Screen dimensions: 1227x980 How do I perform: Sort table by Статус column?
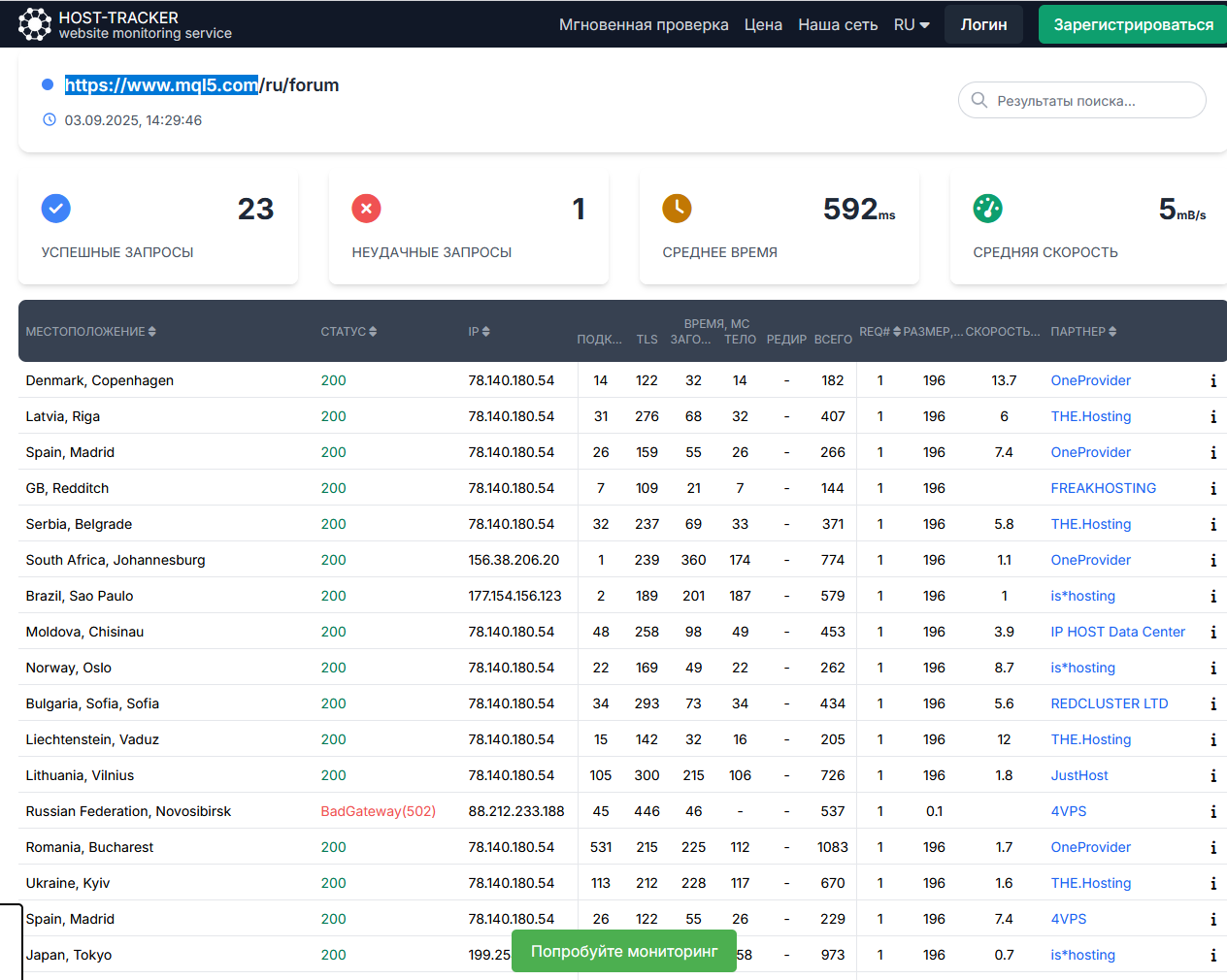click(x=348, y=332)
